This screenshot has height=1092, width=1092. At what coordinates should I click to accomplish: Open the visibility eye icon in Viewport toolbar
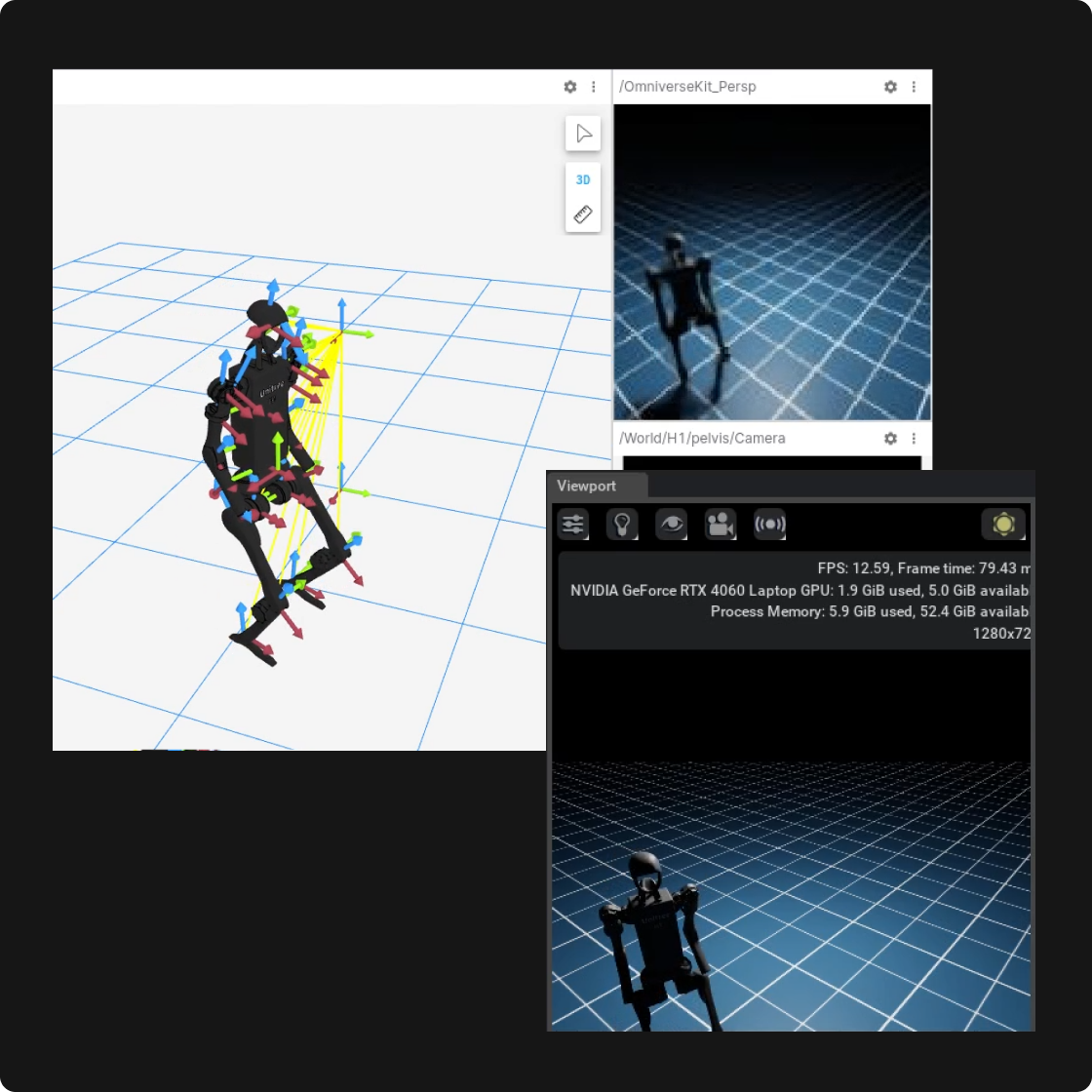(671, 524)
